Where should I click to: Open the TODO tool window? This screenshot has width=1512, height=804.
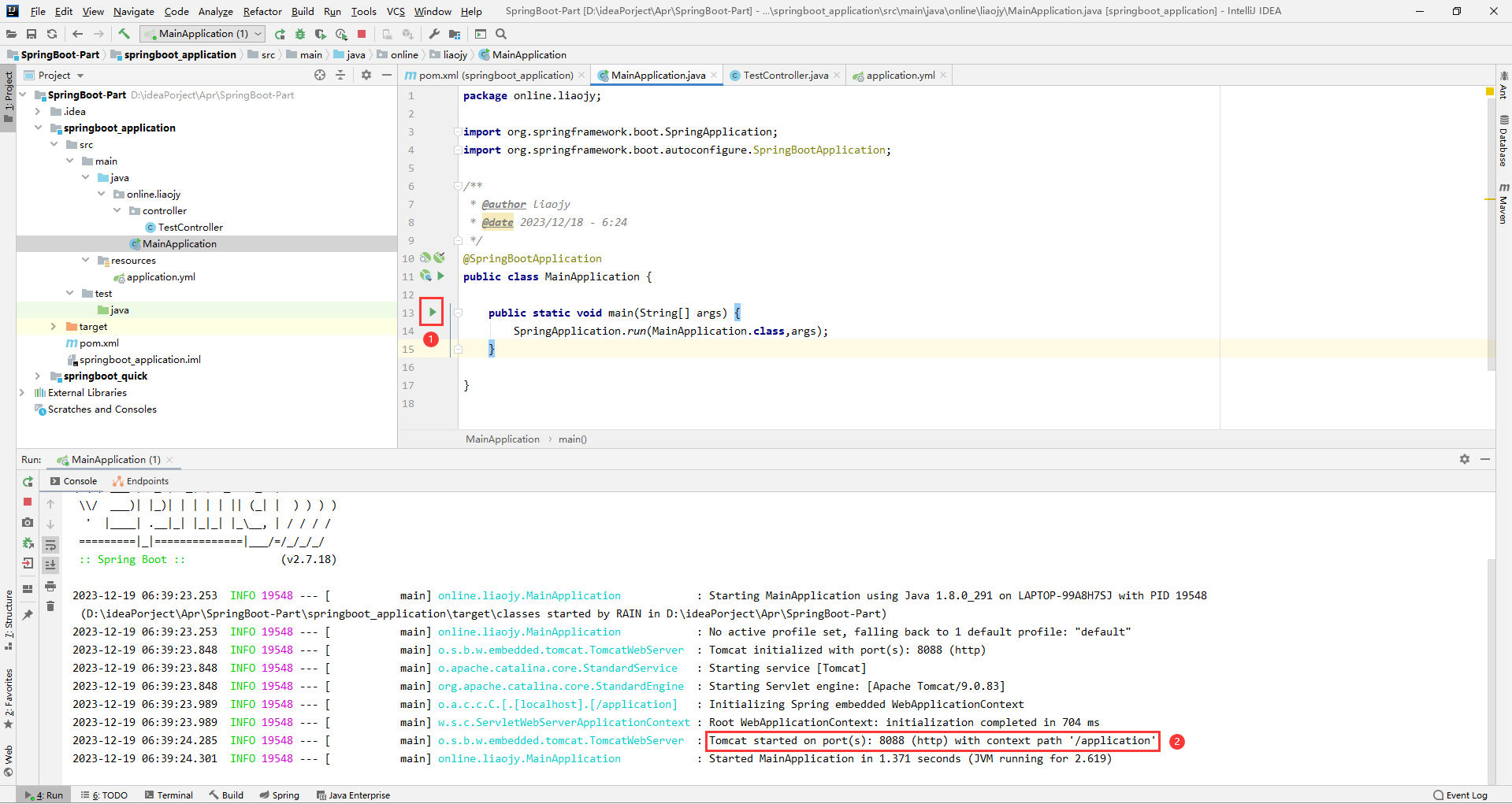point(104,795)
